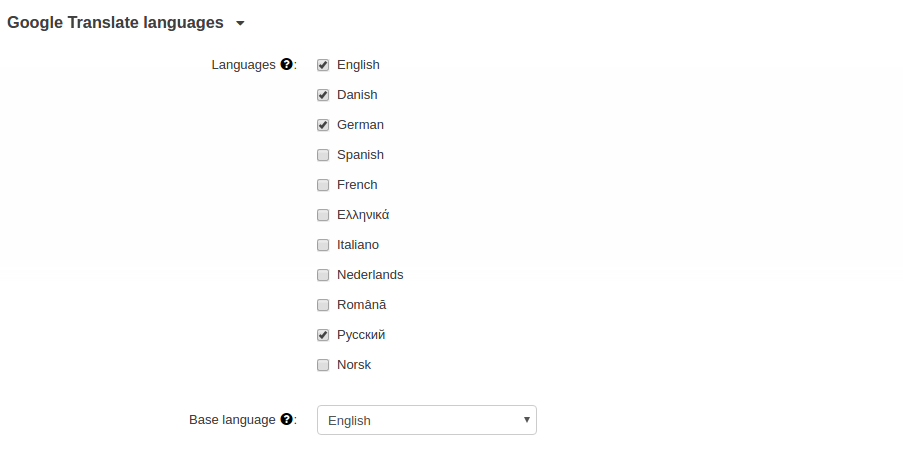Uncheck the Русский checkbox
Screen dimensions: 903x452
(323, 335)
